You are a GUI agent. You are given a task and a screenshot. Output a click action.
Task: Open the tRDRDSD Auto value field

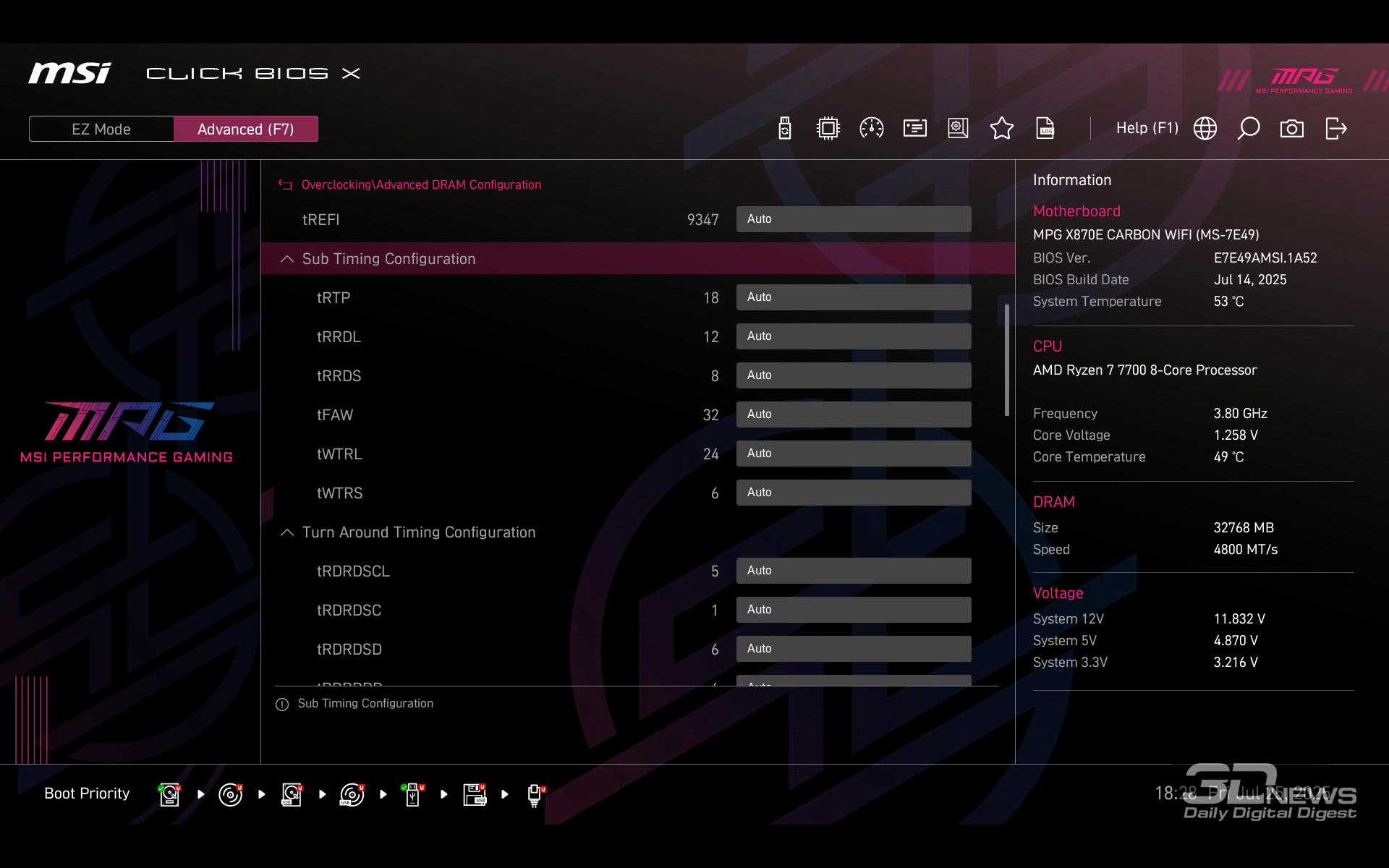click(x=854, y=649)
